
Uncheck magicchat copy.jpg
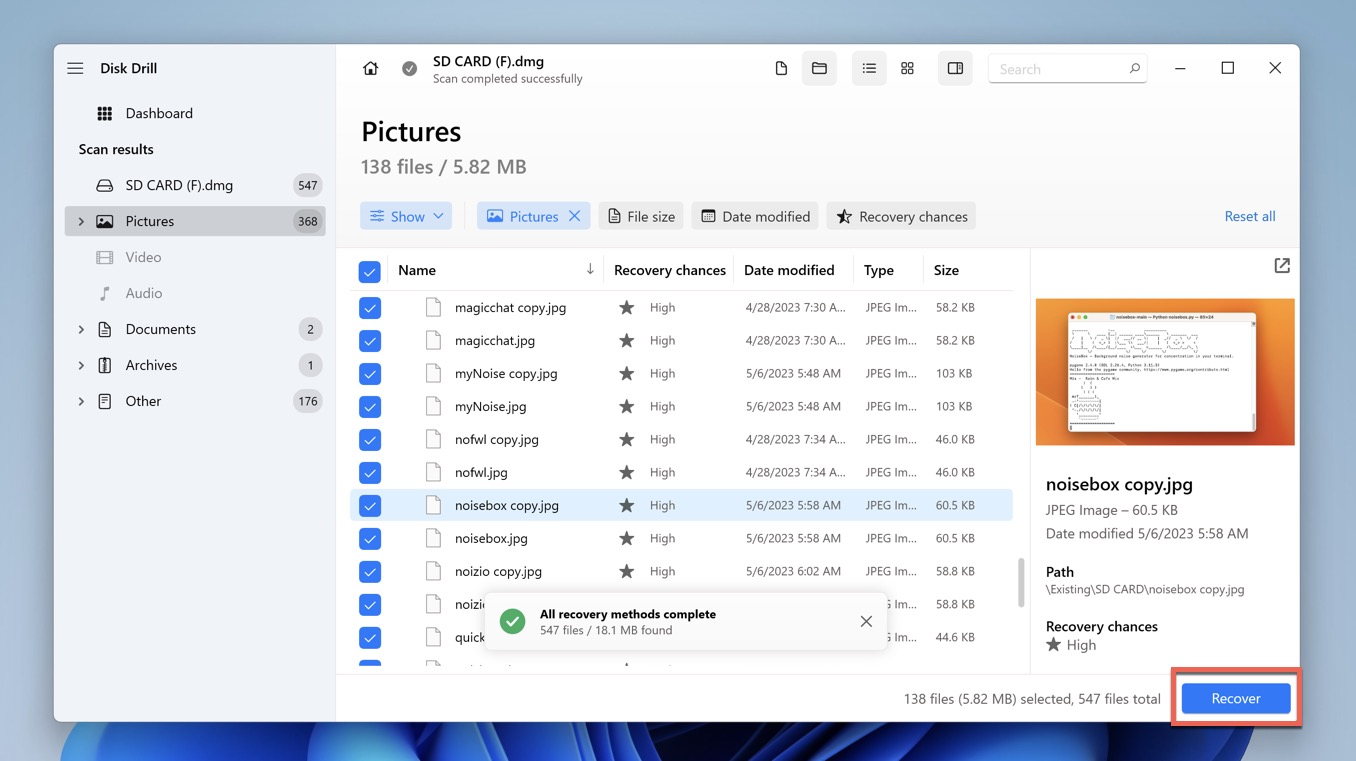coord(370,308)
